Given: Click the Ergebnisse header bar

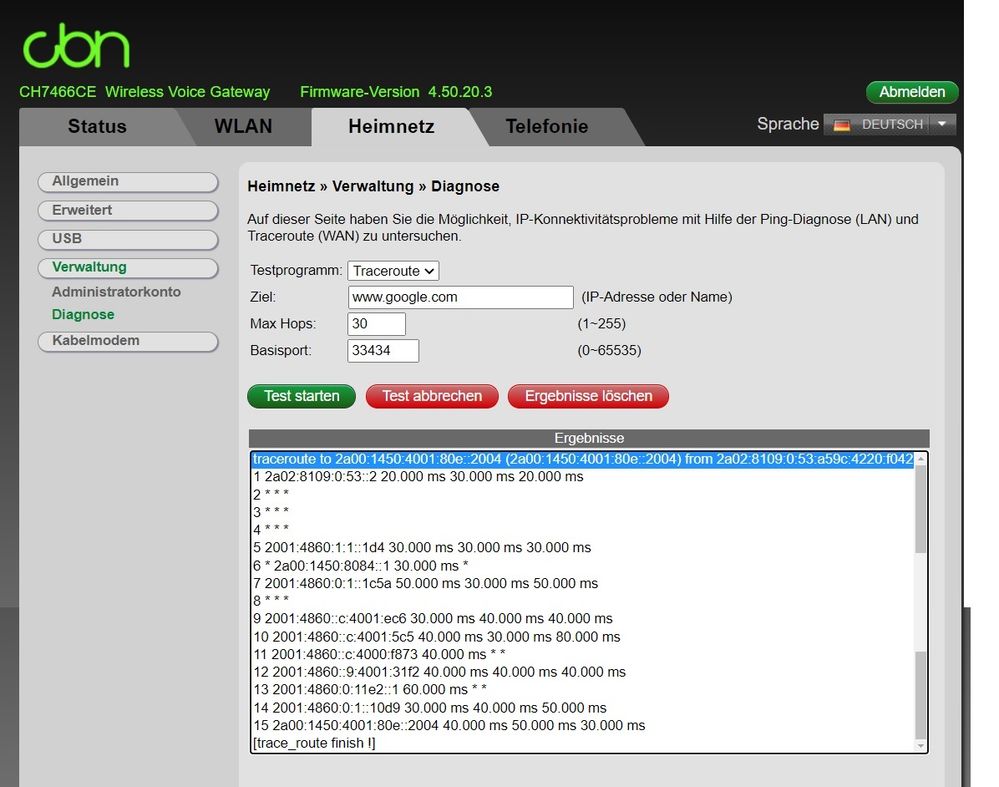Looking at the screenshot, I should coord(589,438).
